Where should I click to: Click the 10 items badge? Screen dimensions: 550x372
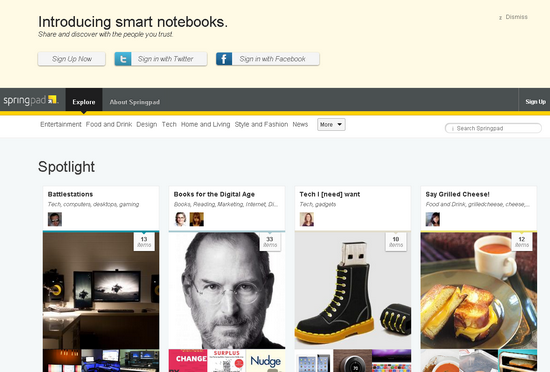click(x=396, y=242)
